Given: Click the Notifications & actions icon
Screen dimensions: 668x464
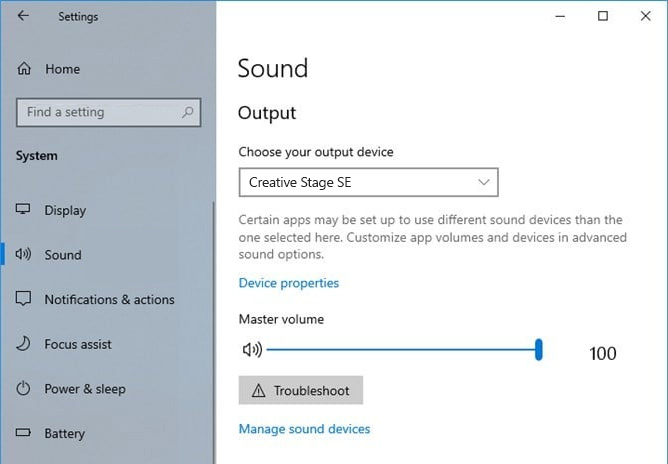Looking at the screenshot, I should (x=24, y=300).
